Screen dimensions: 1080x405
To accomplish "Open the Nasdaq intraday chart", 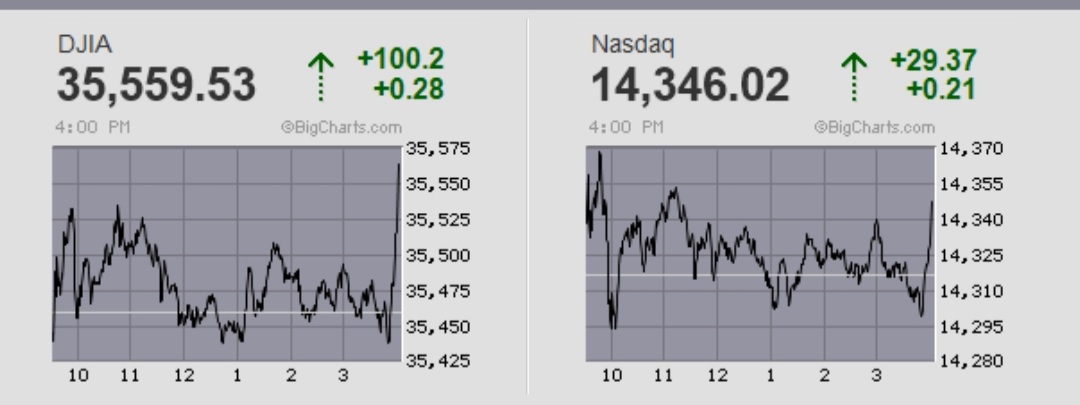I will (x=759, y=254).
